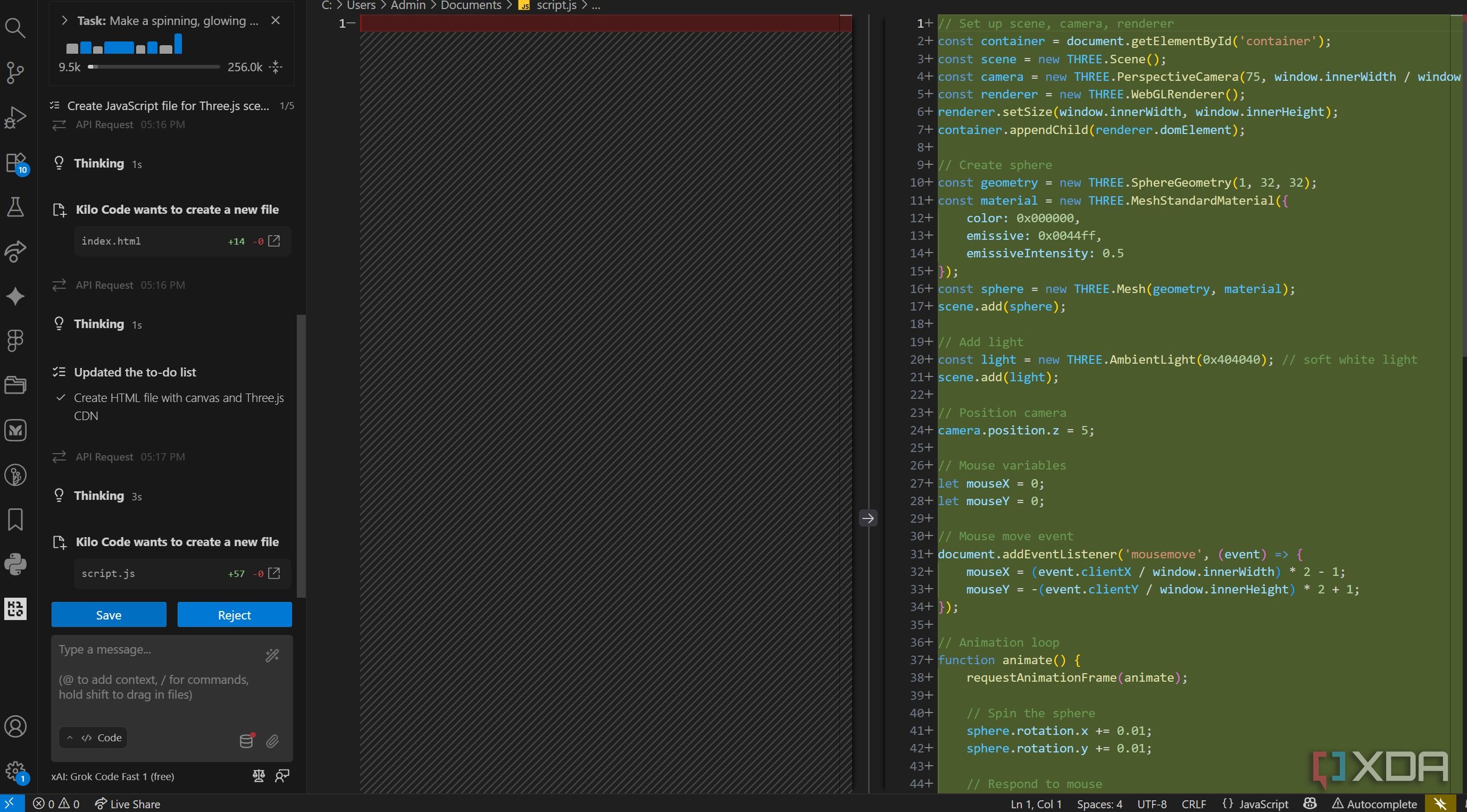This screenshot has height=812, width=1467.
Task: Expand the Thinking 3s section
Action: 99,496
